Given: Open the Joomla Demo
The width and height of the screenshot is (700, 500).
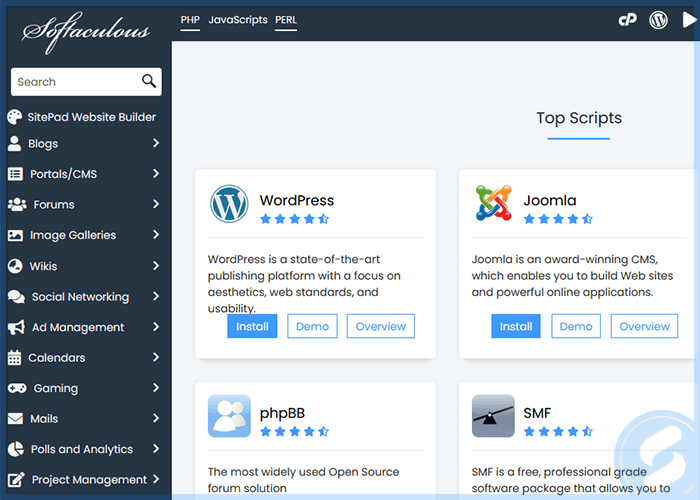Looking at the screenshot, I should 576,326.
